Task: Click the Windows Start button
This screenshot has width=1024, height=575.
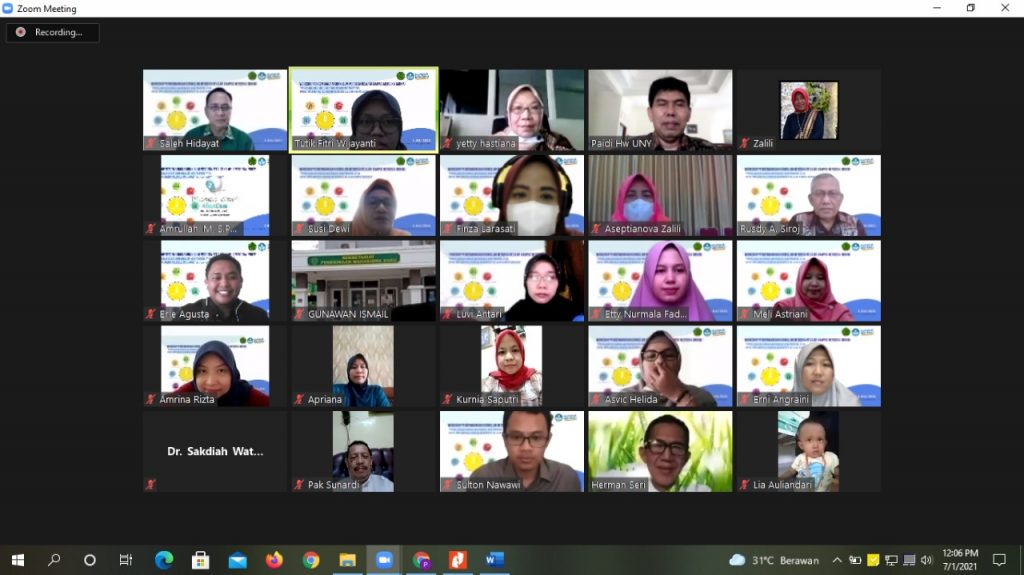Action: 17,560
